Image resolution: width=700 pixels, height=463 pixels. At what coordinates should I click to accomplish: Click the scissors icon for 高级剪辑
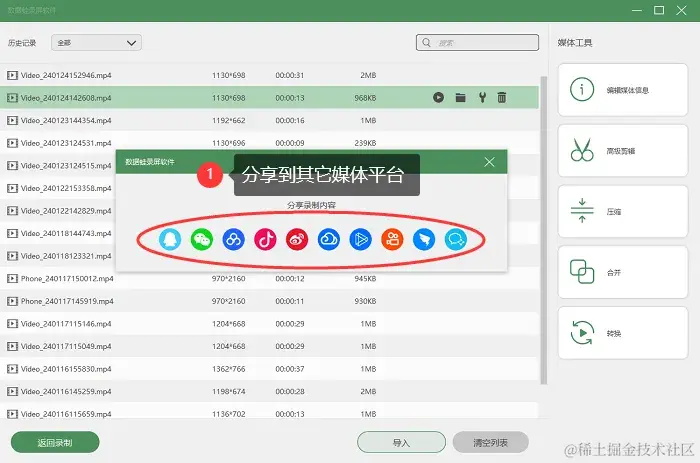[x=582, y=150]
